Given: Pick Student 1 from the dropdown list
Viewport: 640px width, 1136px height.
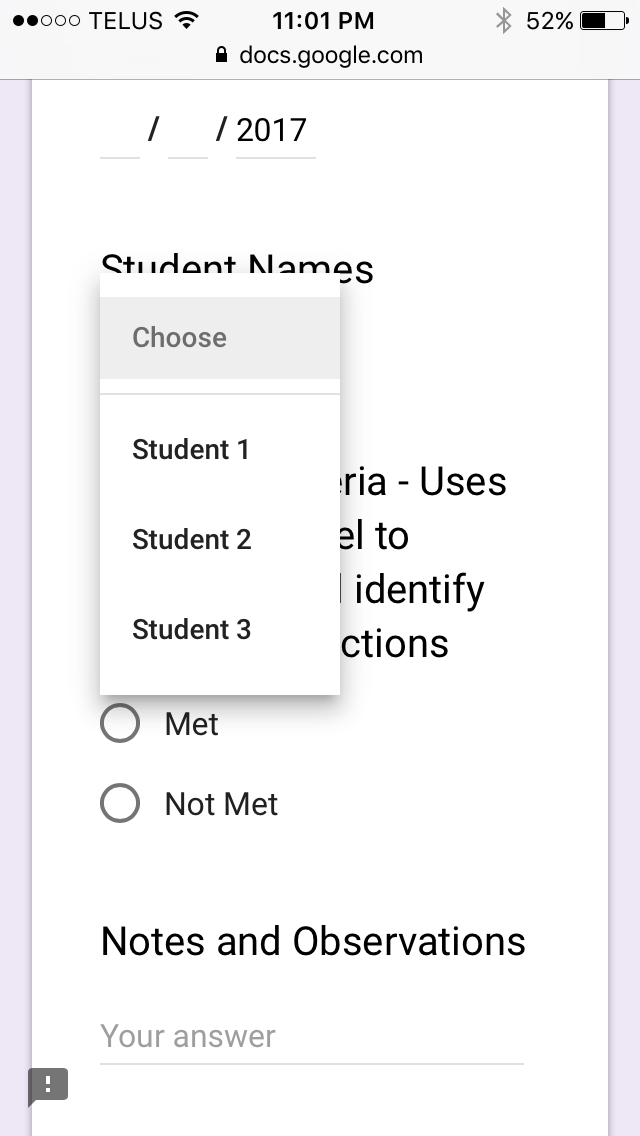Looking at the screenshot, I should tap(191, 450).
